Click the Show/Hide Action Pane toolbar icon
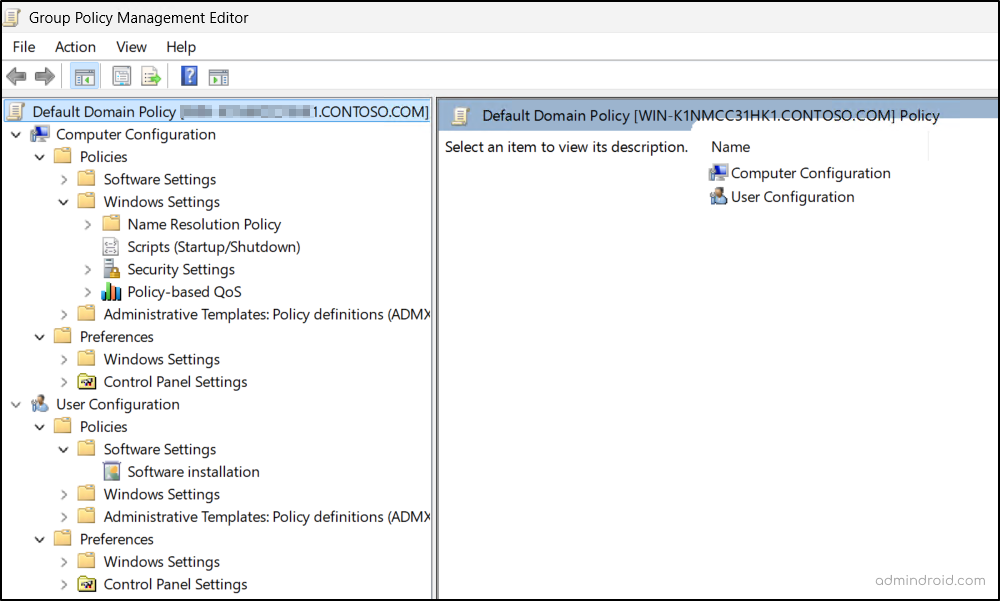This screenshot has width=1000, height=601. (218, 76)
